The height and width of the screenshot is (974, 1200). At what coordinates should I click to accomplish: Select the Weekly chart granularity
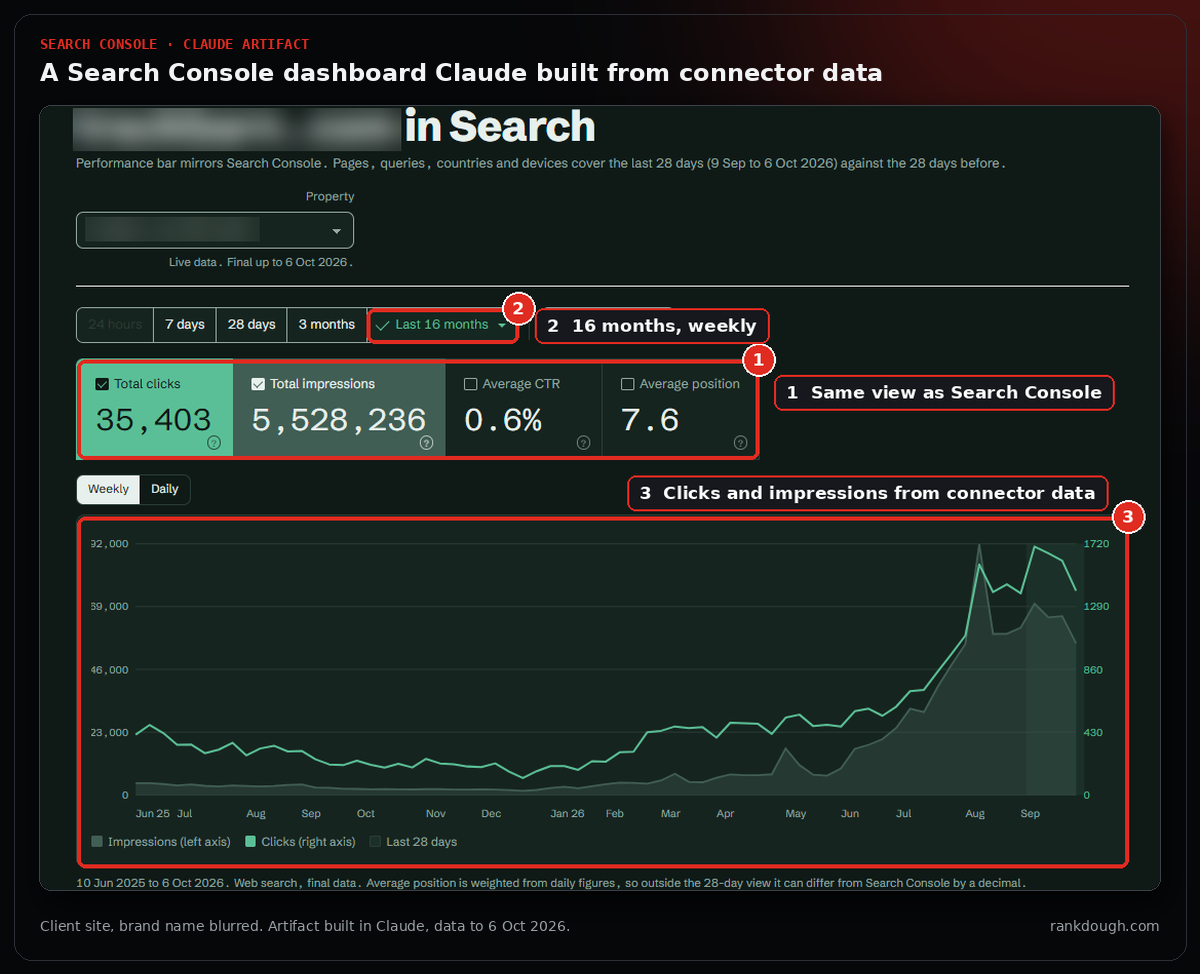pyautogui.click(x=108, y=489)
